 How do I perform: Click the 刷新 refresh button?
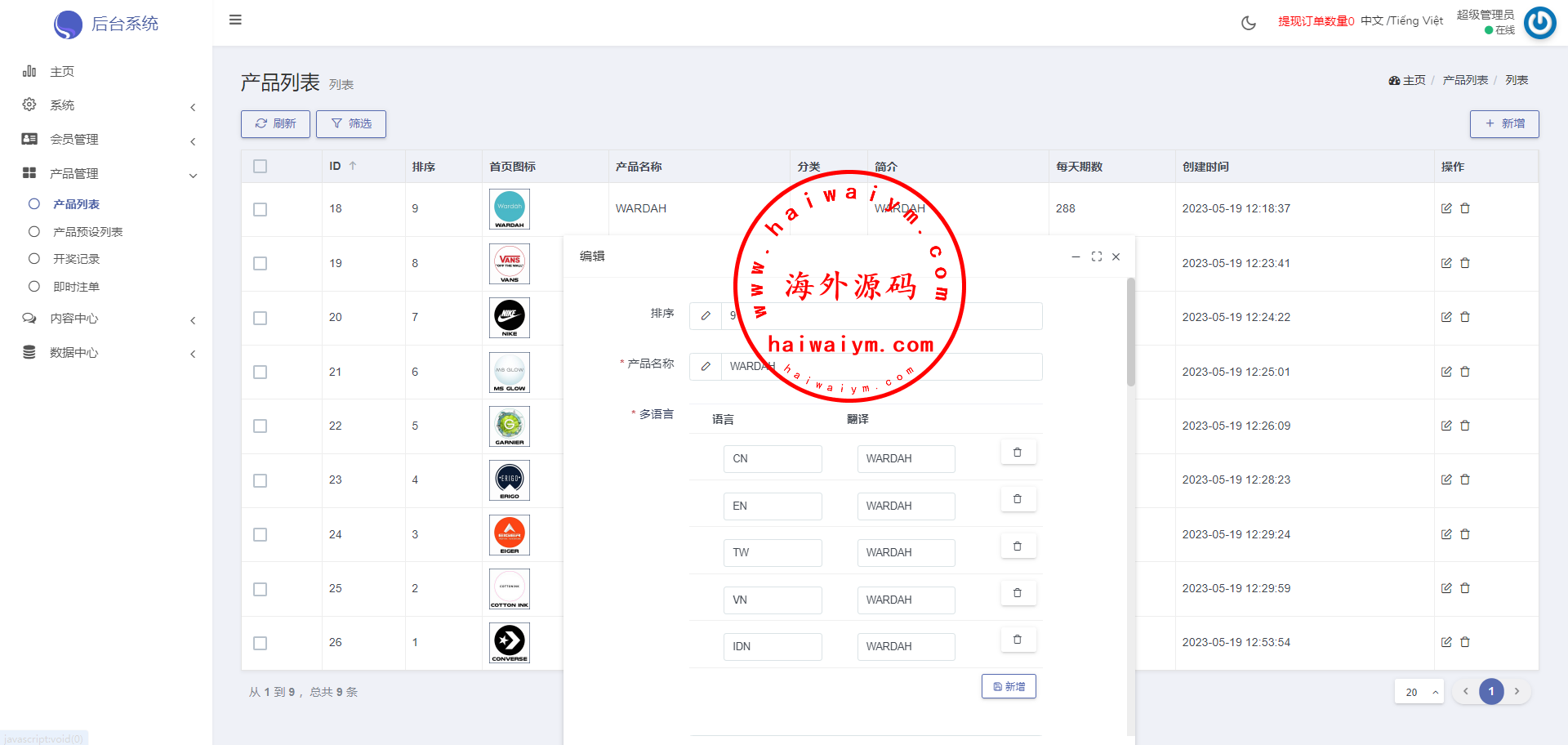coord(275,124)
